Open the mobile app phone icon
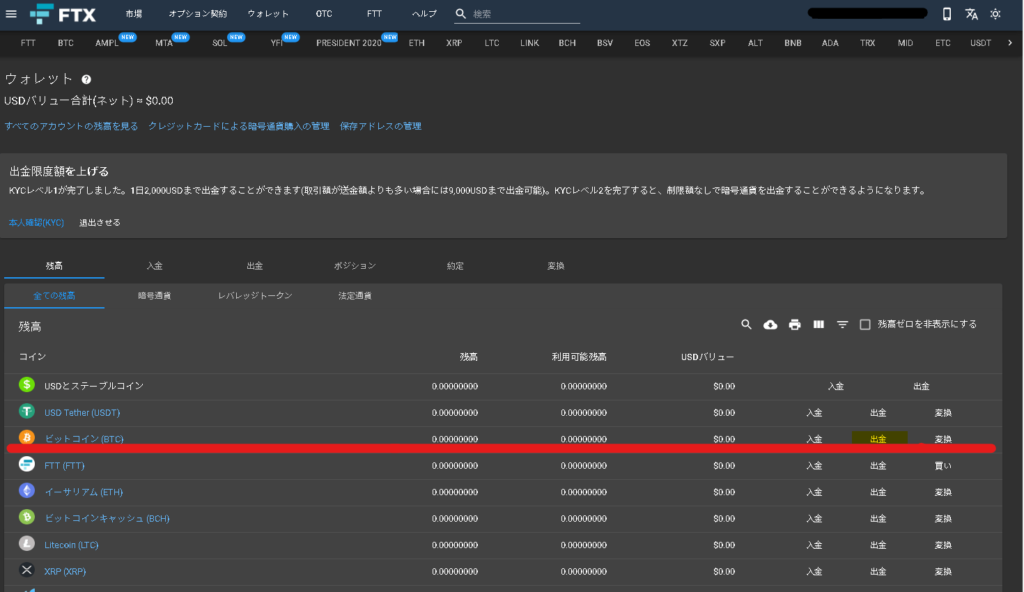Image resolution: width=1024 pixels, height=592 pixels. (x=946, y=14)
